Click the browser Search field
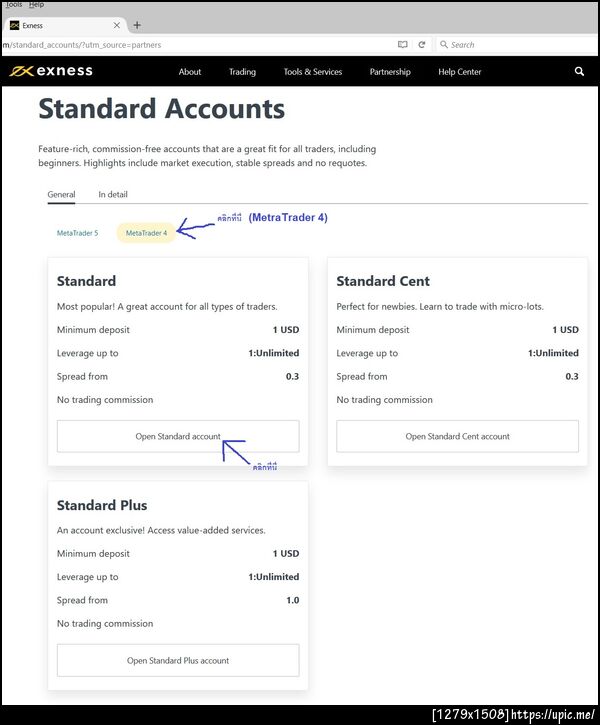600x725 pixels. coord(517,44)
